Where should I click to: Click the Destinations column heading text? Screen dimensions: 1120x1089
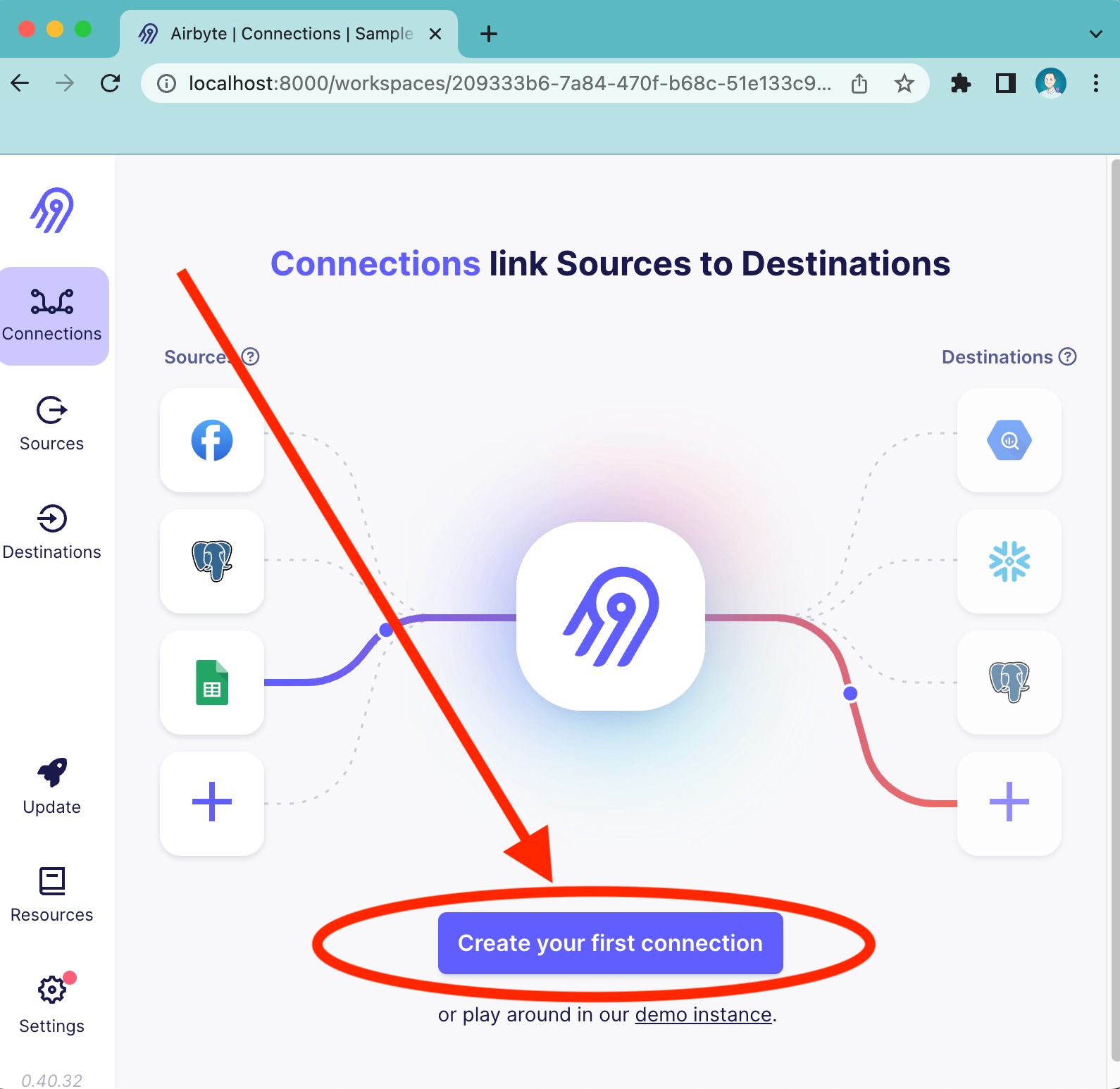click(x=997, y=356)
